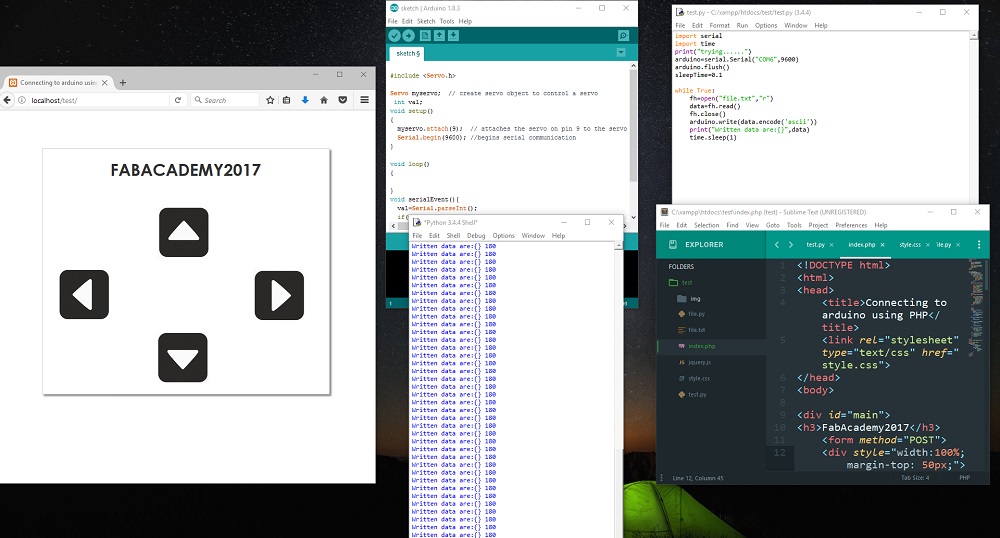
Task: Click the up arrow button on webpage
Action: (184, 232)
